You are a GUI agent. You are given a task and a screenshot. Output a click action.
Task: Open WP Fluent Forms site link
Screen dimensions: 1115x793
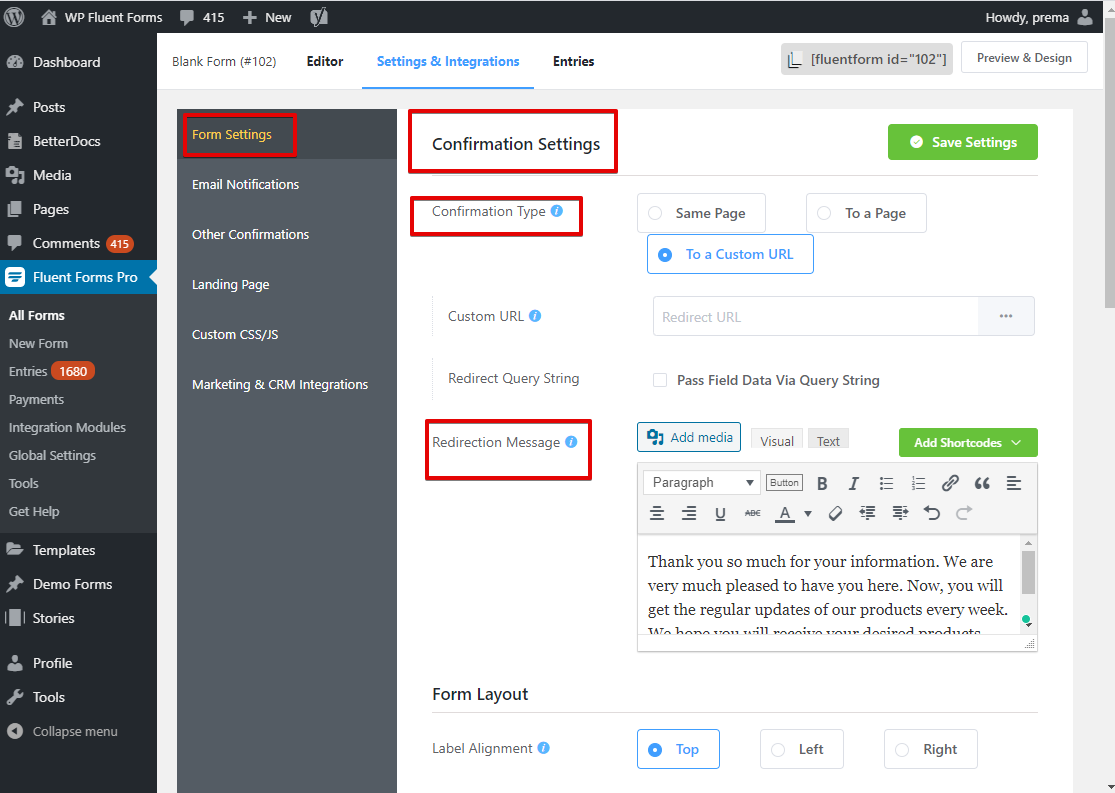pyautogui.click(x=102, y=17)
